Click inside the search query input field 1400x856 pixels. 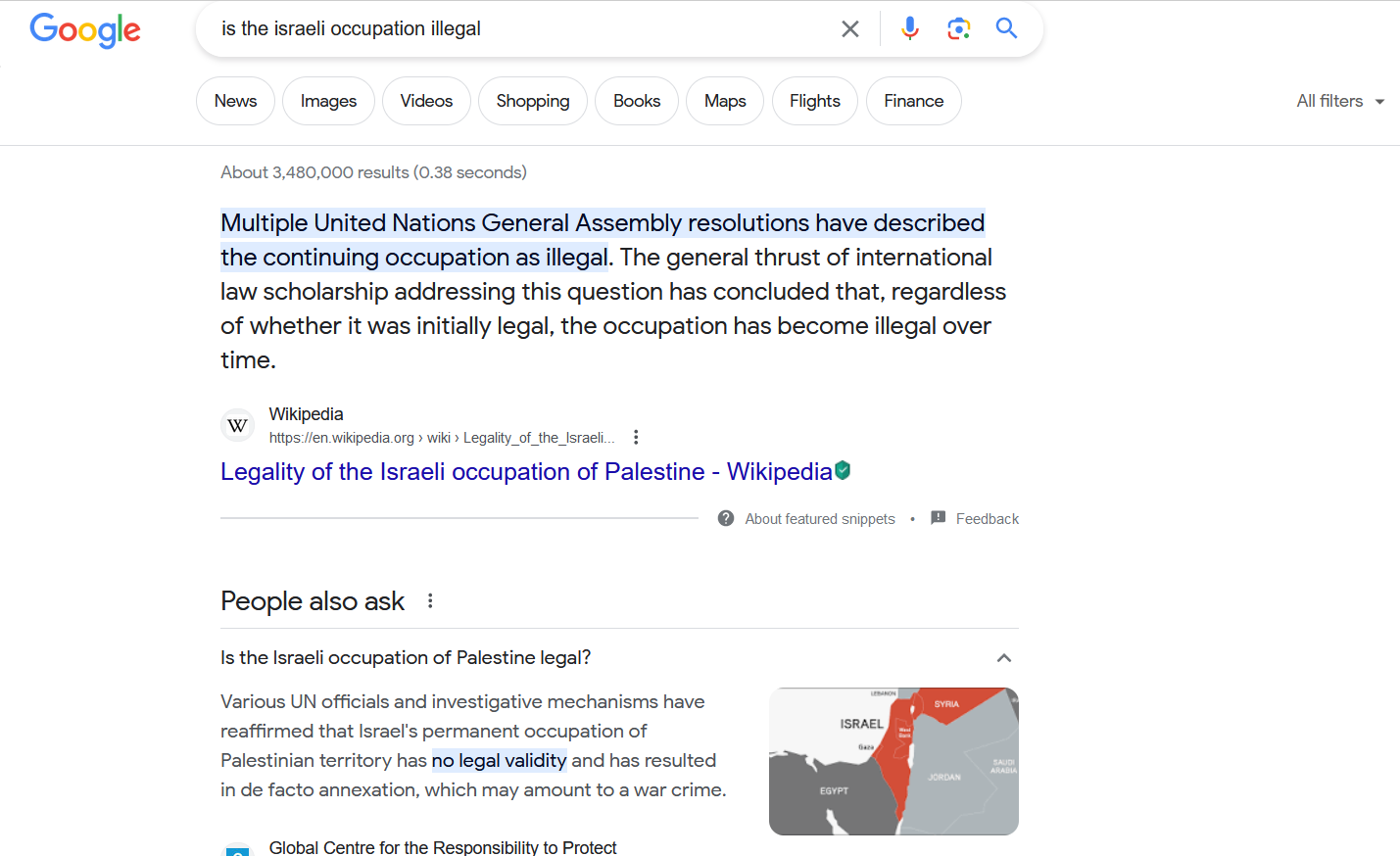pos(519,29)
